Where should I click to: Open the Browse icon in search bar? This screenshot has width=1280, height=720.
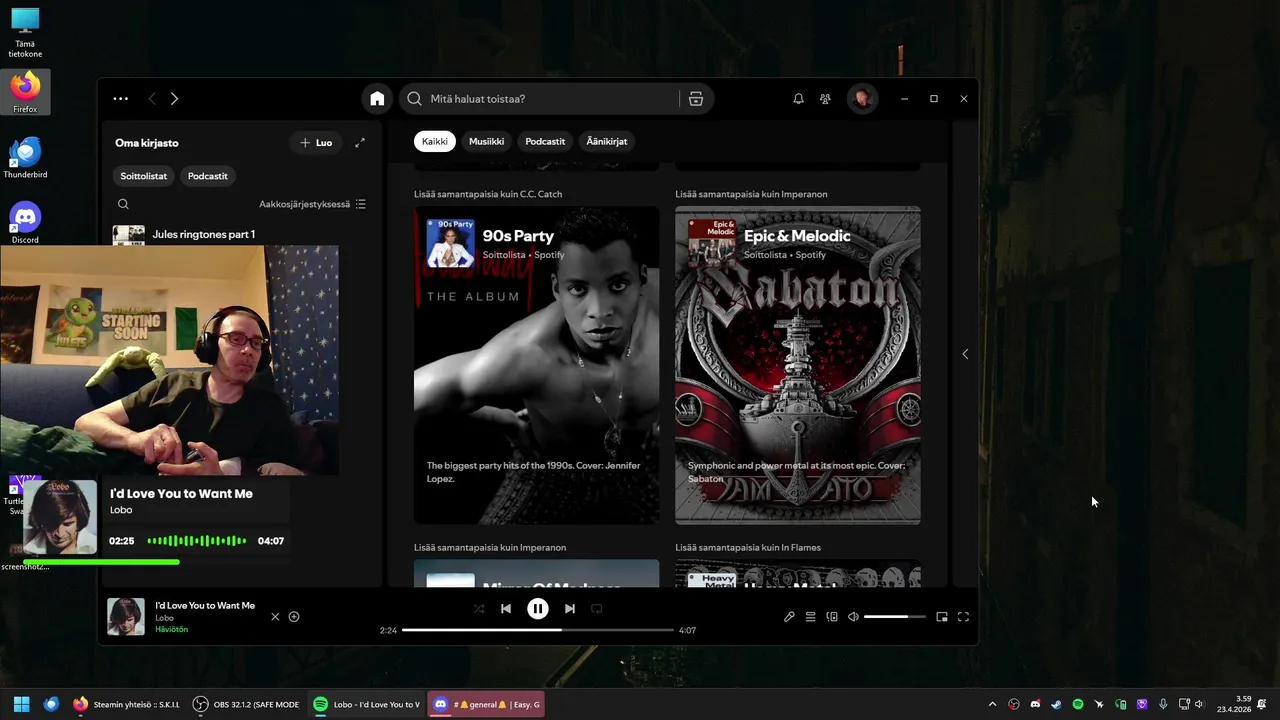click(696, 99)
